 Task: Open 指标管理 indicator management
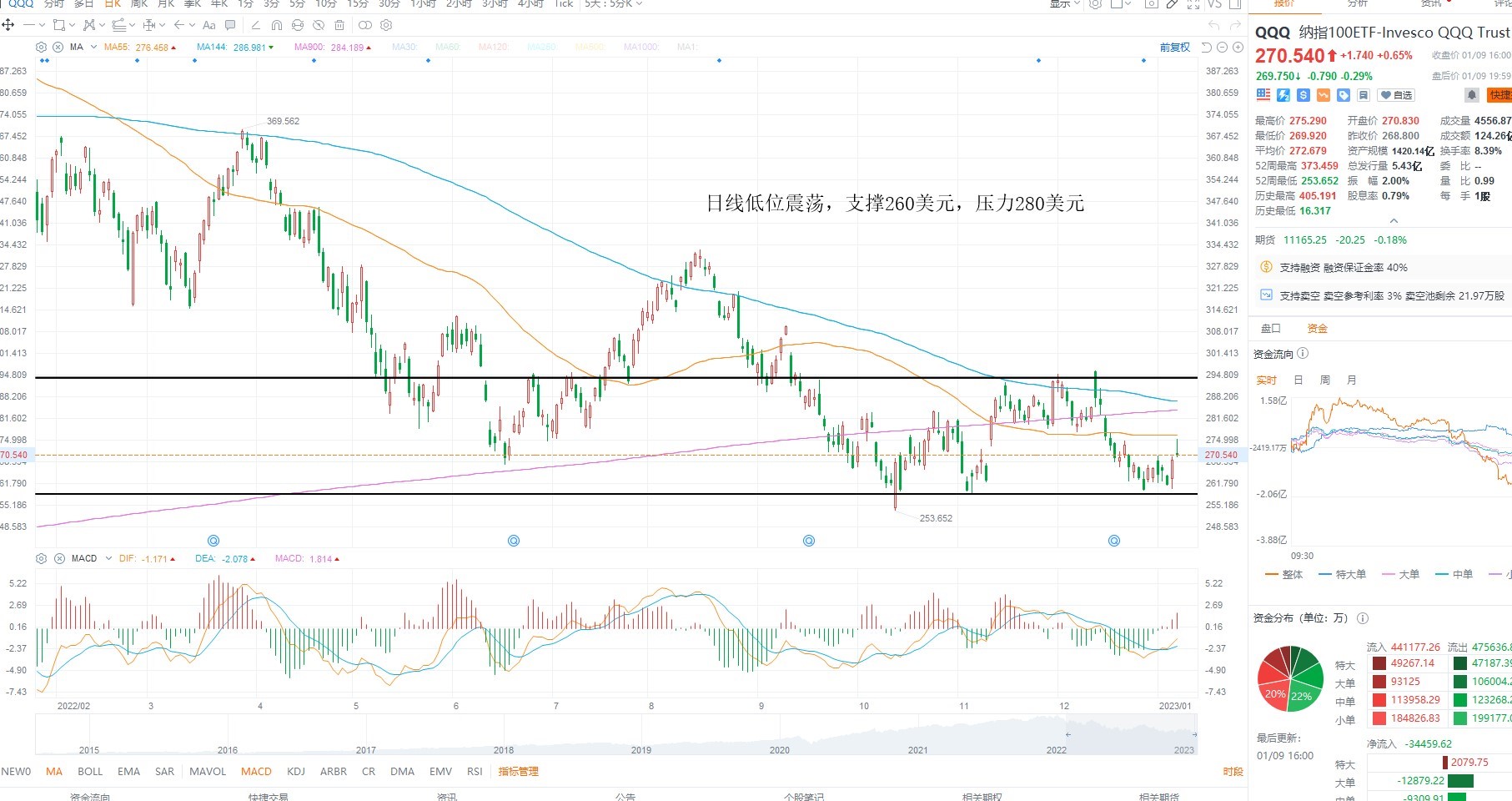point(518,772)
